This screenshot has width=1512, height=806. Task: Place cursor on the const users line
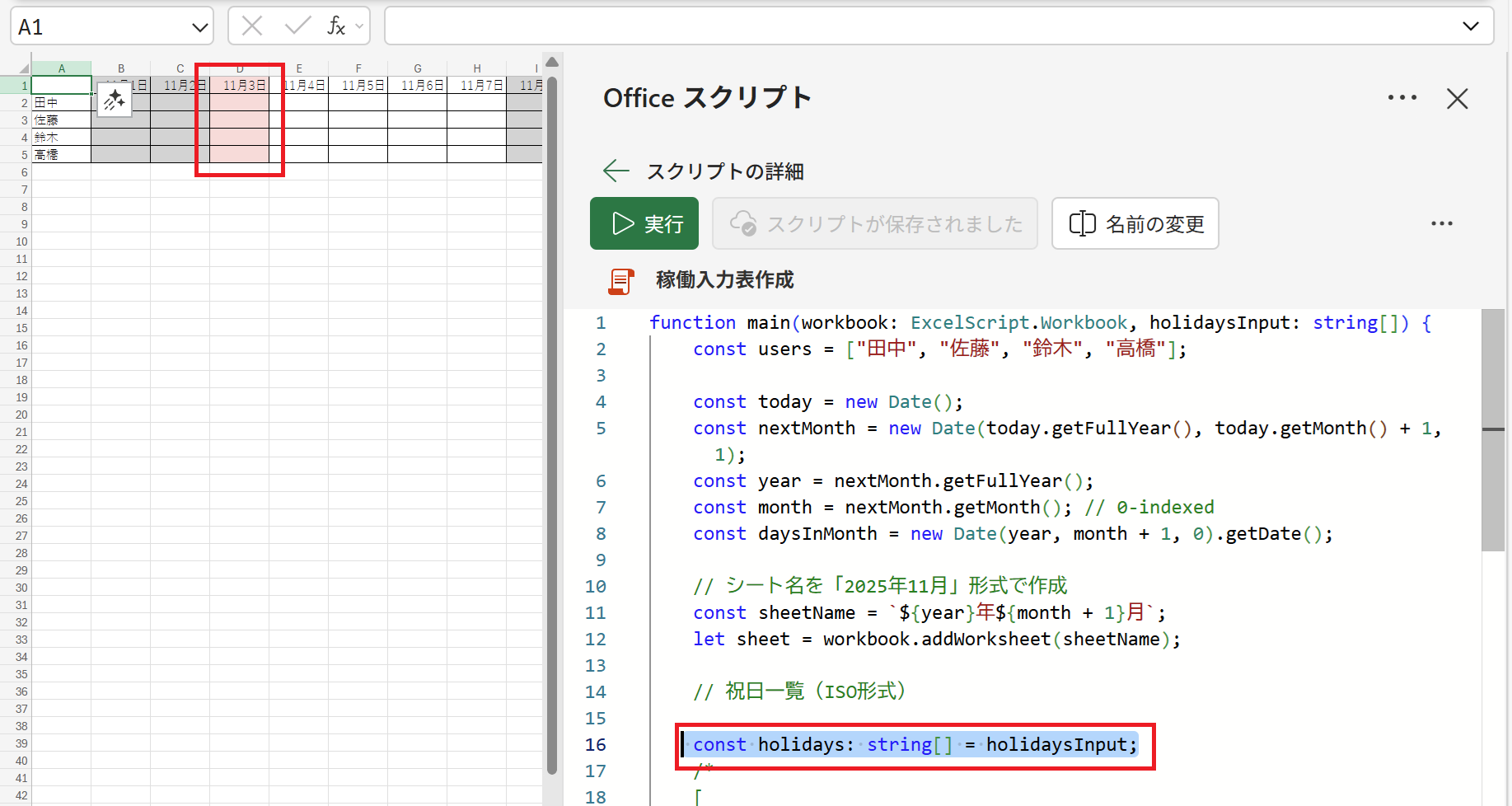[940, 349]
